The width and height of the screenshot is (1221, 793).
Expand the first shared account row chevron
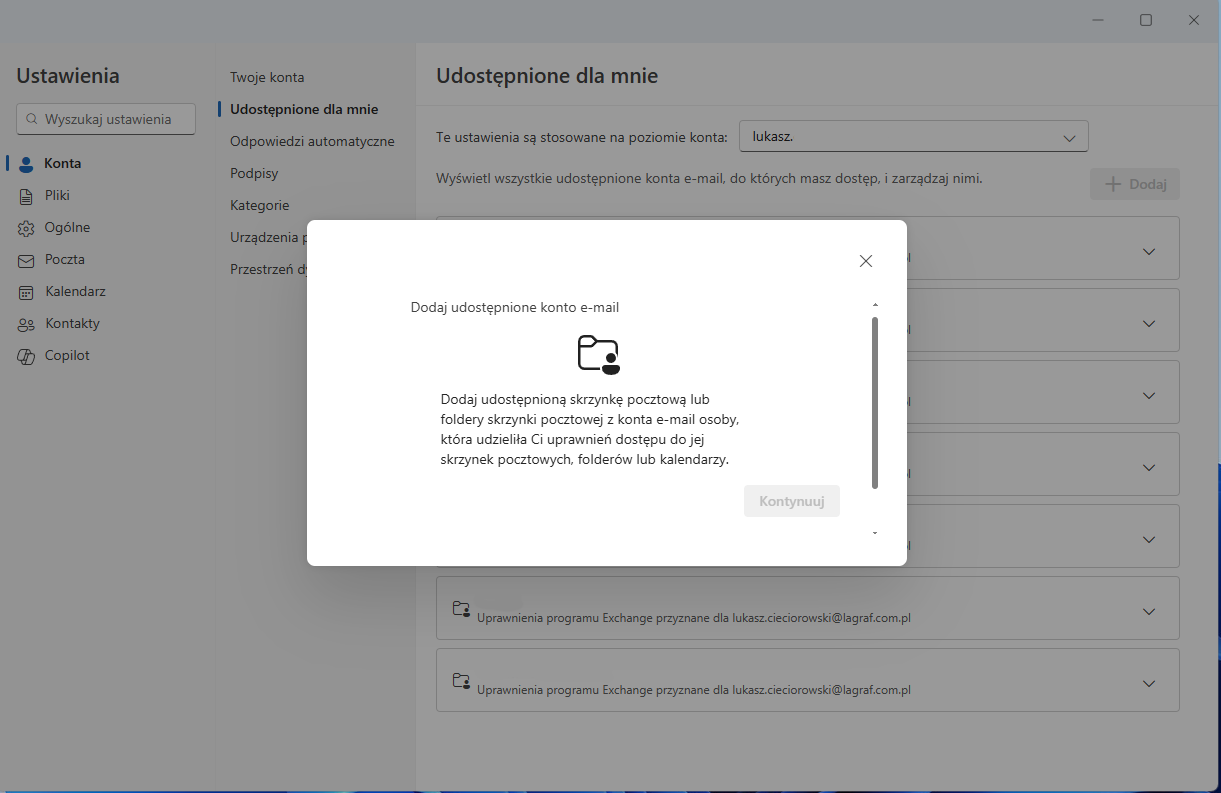click(x=1149, y=252)
